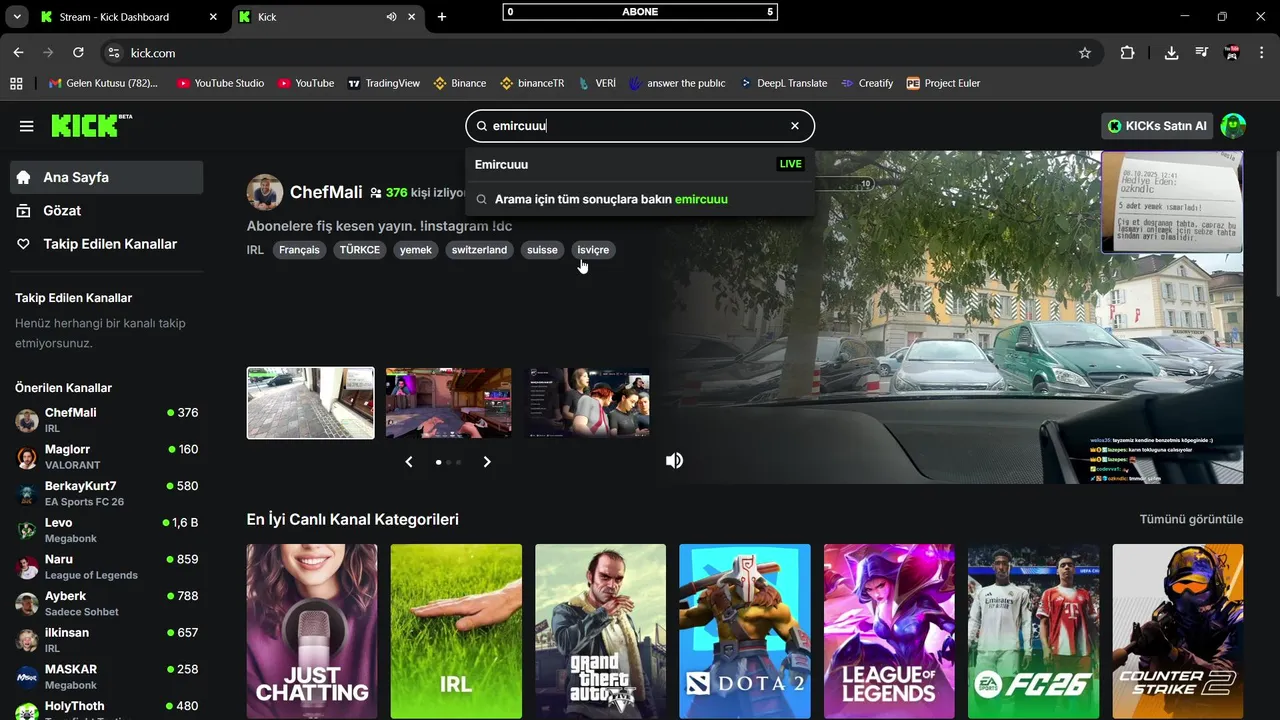1280x720 pixels.
Task: Select the switzerland tag
Action: point(479,250)
